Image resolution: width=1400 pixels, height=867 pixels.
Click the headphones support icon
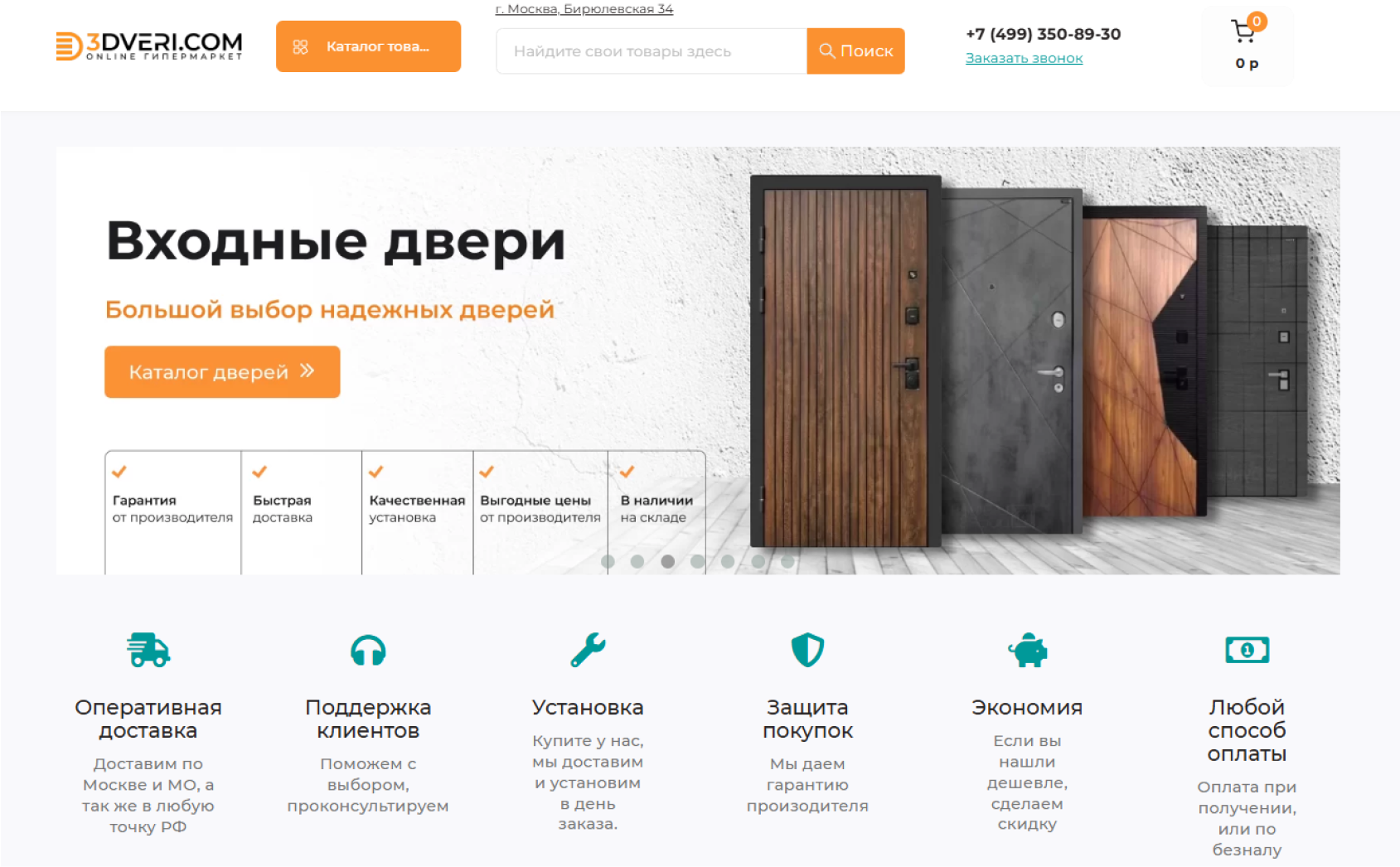point(368,651)
